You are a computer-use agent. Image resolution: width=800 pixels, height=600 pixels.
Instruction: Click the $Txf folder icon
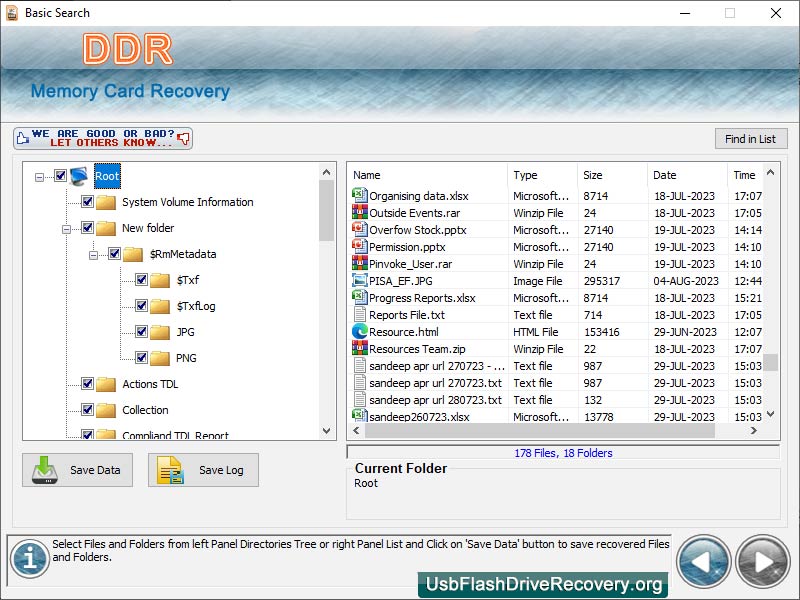(x=160, y=280)
